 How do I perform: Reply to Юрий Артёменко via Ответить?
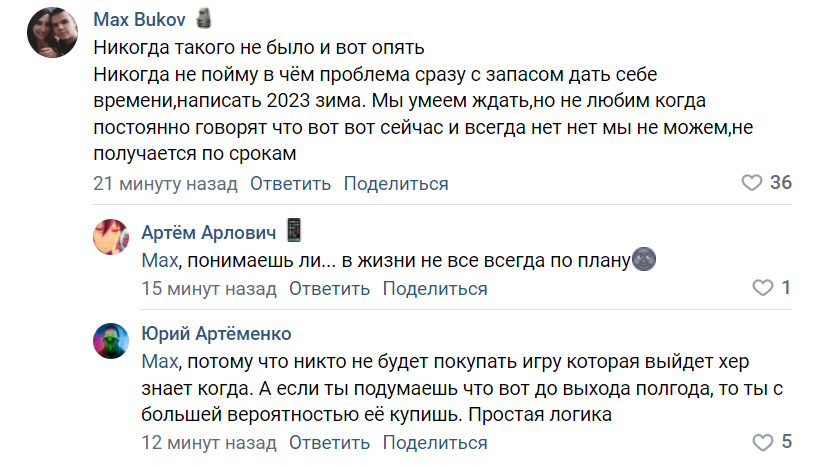(x=329, y=443)
